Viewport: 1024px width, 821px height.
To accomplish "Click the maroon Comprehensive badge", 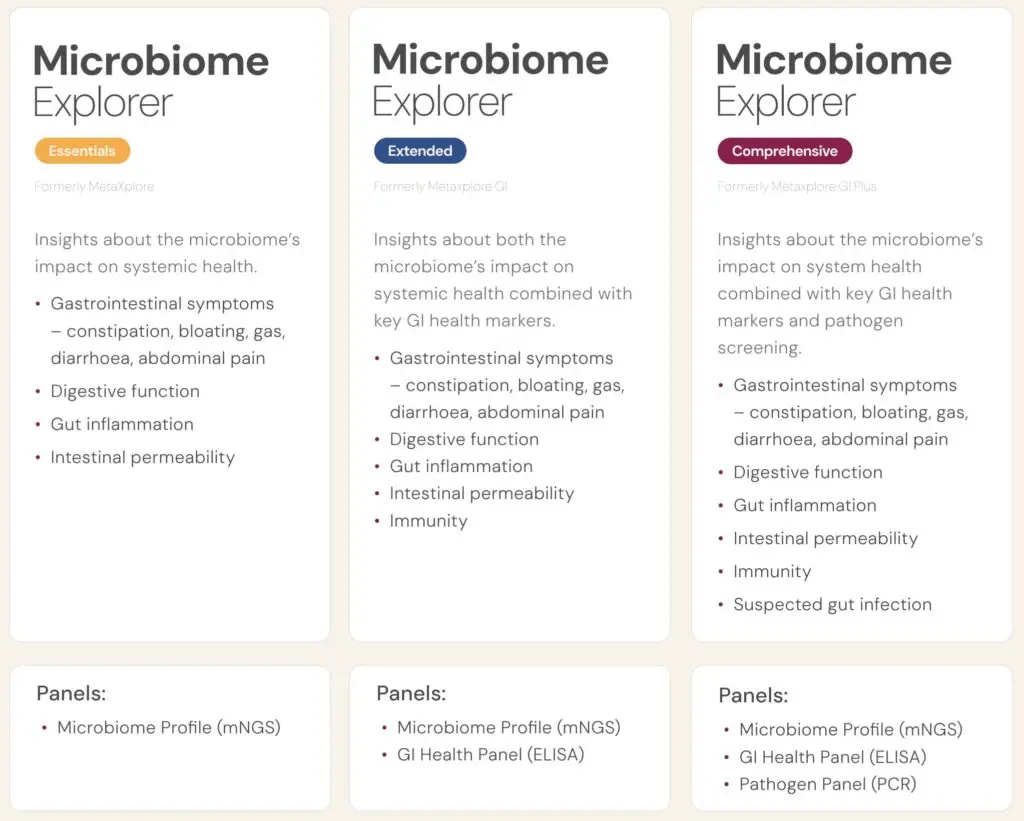I will 784,151.
